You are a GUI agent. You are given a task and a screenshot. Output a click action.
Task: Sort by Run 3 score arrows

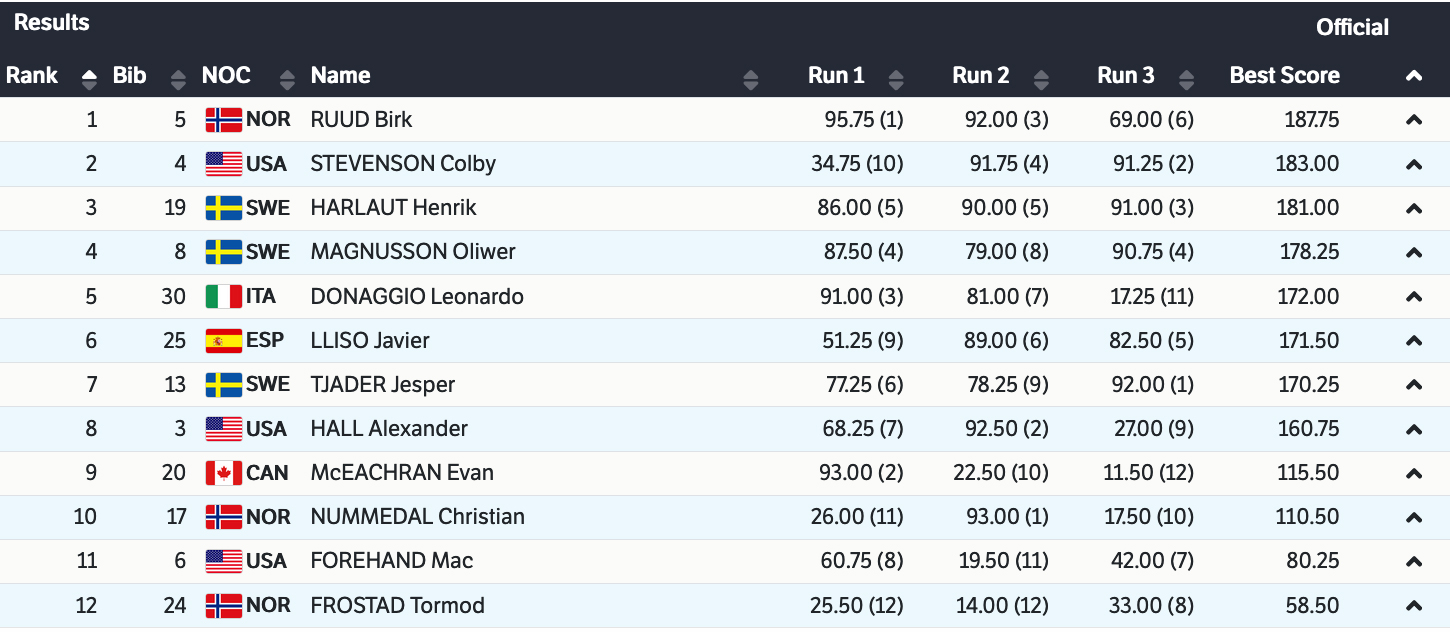pos(1186,78)
